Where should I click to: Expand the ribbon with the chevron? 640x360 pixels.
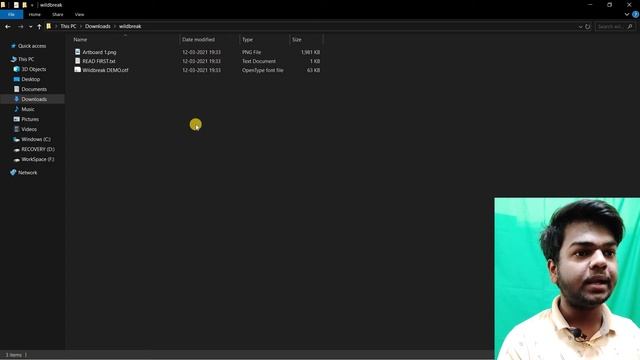627,14
